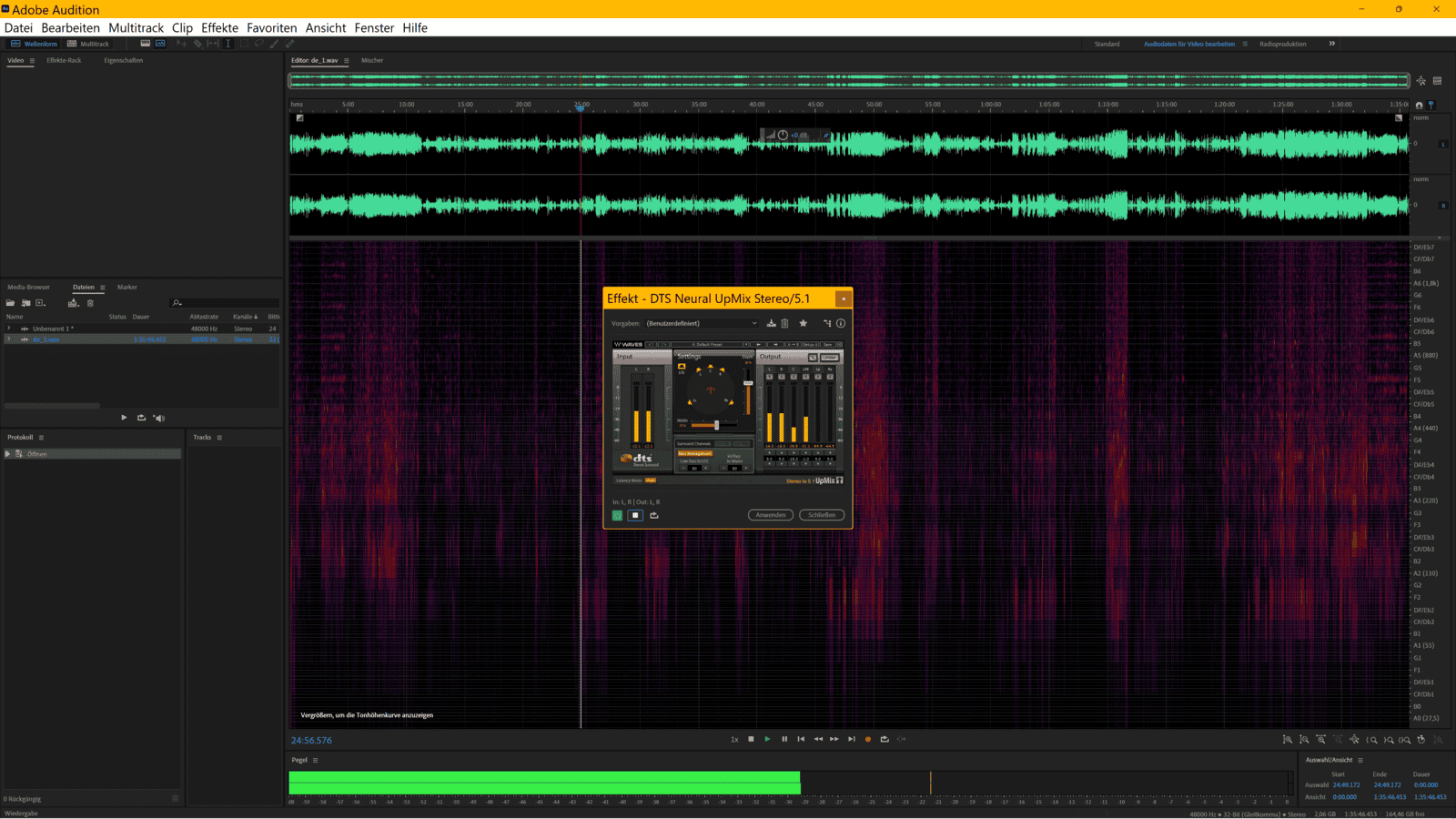Viewport: 1456px width, 819px height.
Task: Select the Lasso Selection tool
Action: tap(259, 44)
